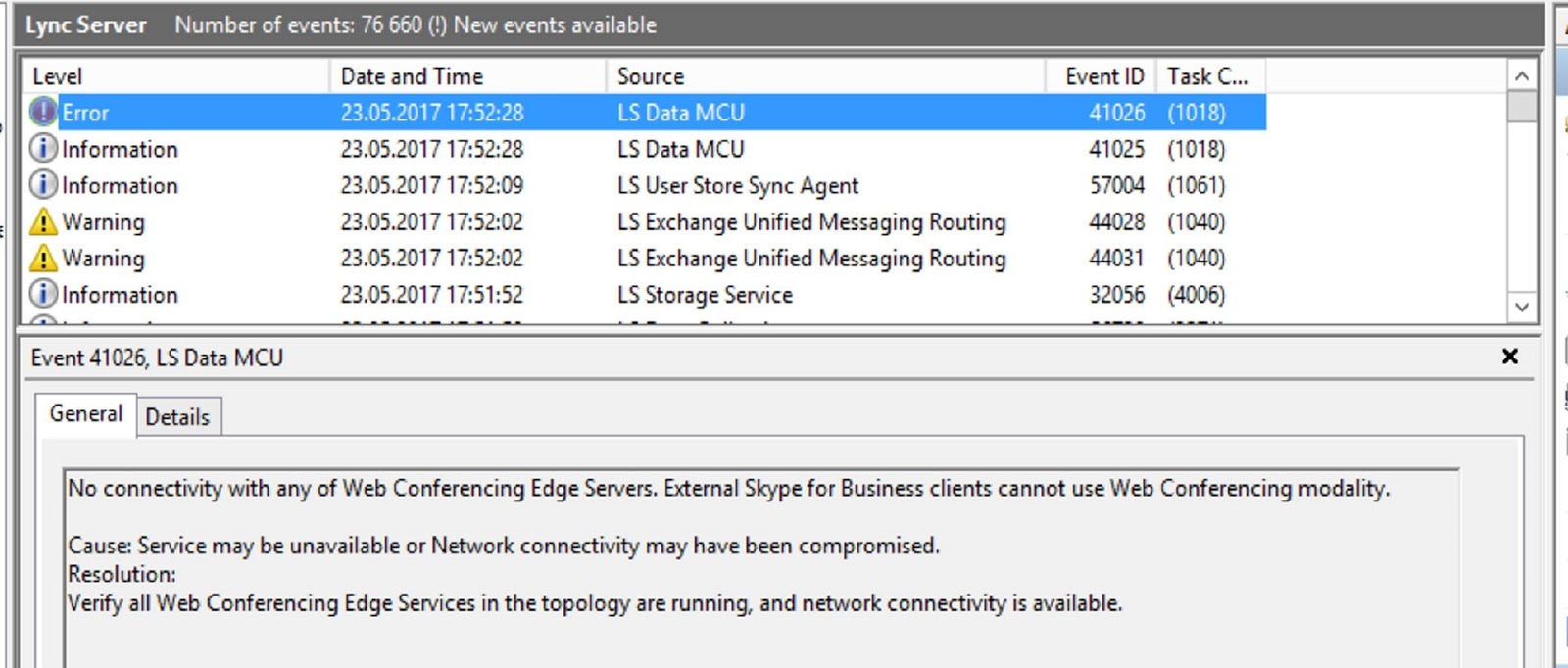This screenshot has width=1568, height=668.
Task: Select LS User Store Sync Agent event
Action: pos(737,185)
